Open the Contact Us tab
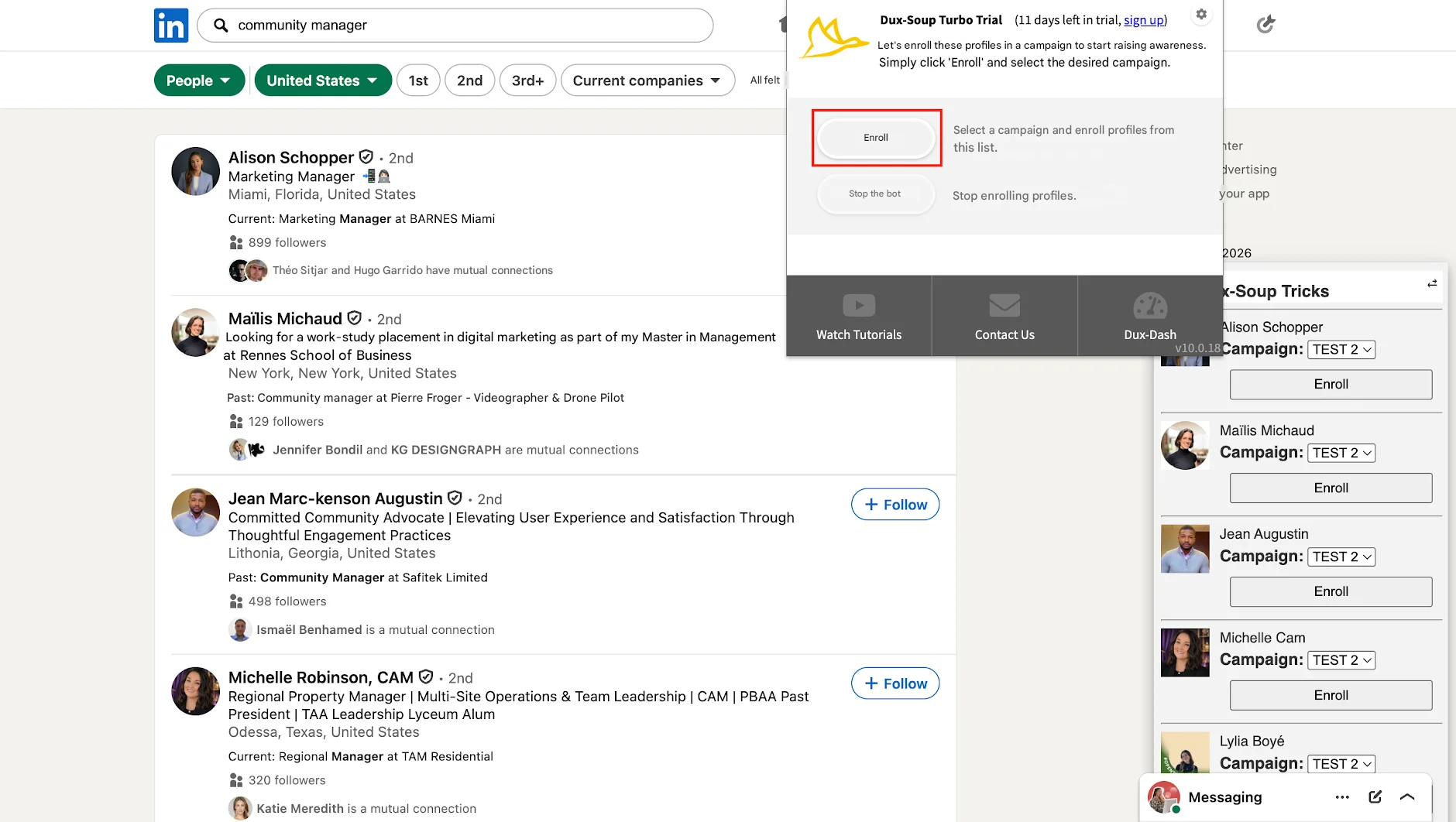The width and height of the screenshot is (1456, 822). click(x=1004, y=316)
